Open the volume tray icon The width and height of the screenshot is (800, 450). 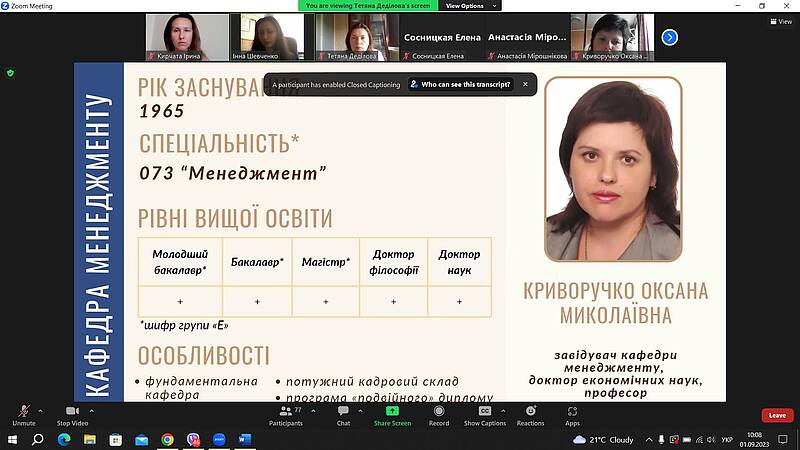pyautogui.click(x=711, y=439)
